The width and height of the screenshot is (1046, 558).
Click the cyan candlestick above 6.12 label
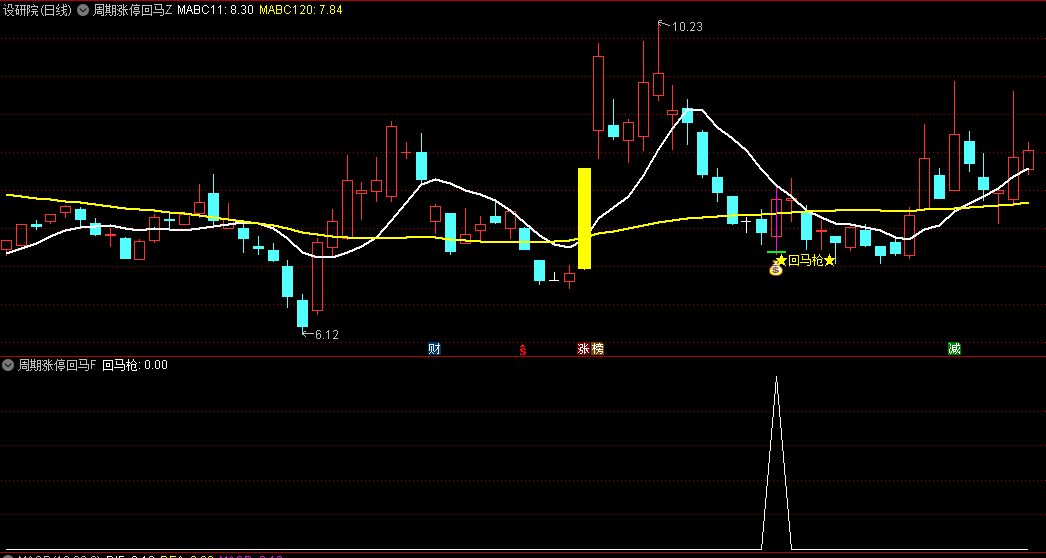tap(303, 313)
